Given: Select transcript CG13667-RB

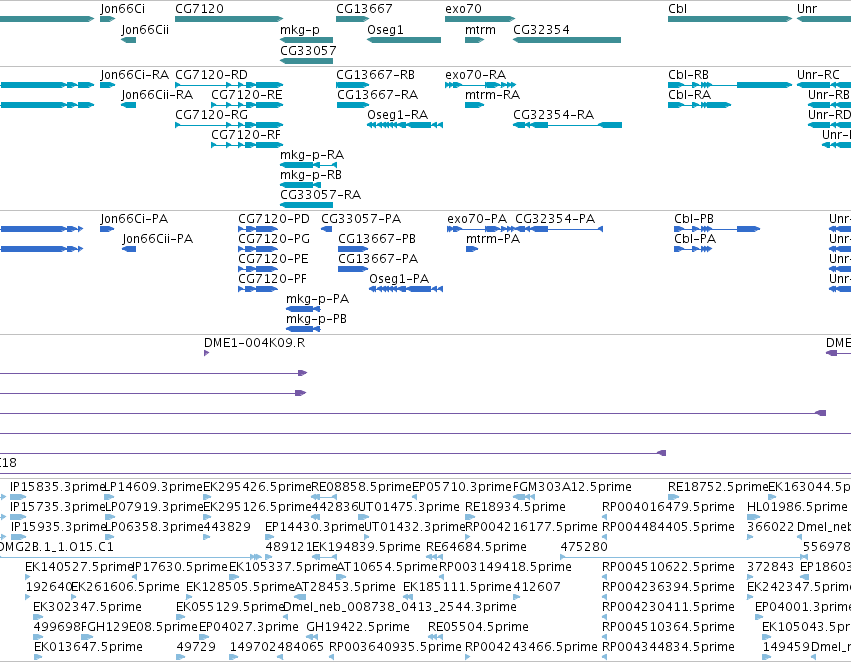Looking at the screenshot, I should point(352,85).
